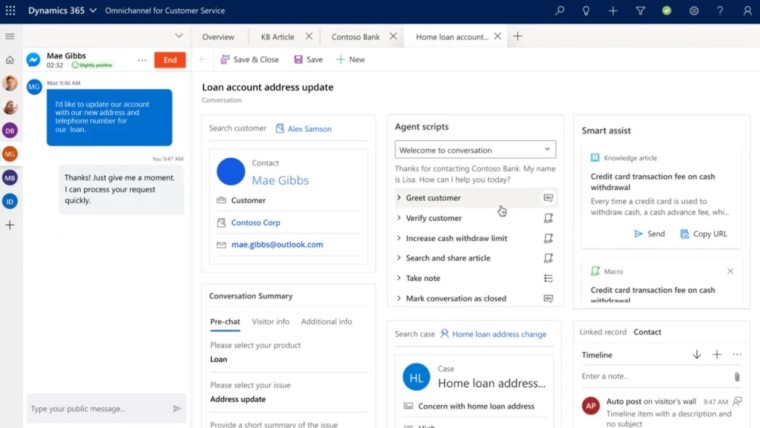
Task: Click the Verify customer script icon
Action: [548, 218]
